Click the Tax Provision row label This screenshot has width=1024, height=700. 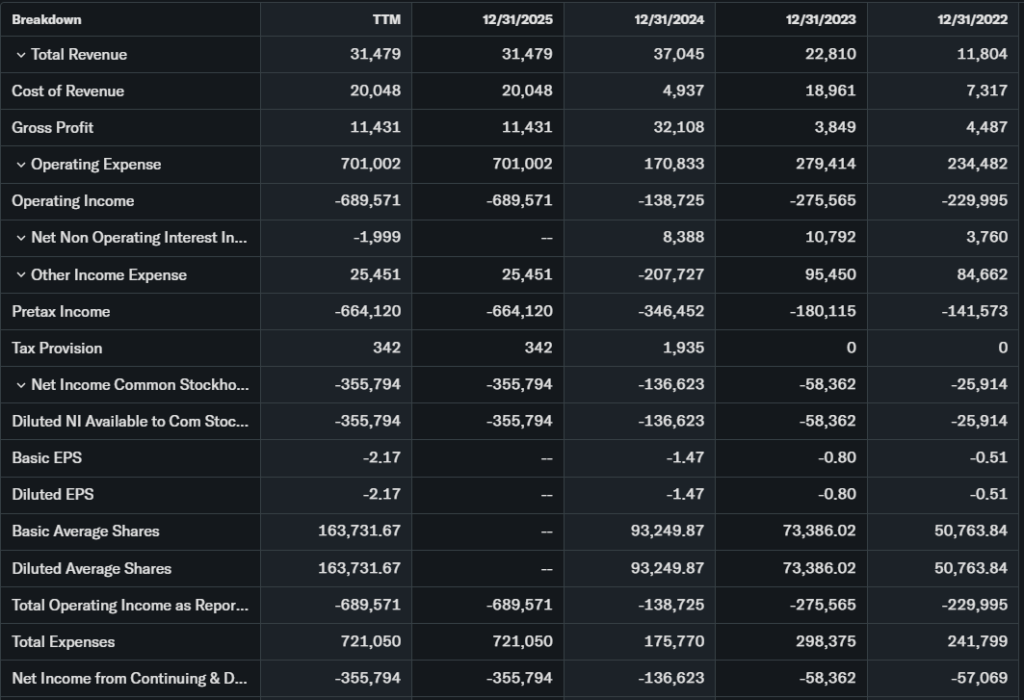[57, 348]
